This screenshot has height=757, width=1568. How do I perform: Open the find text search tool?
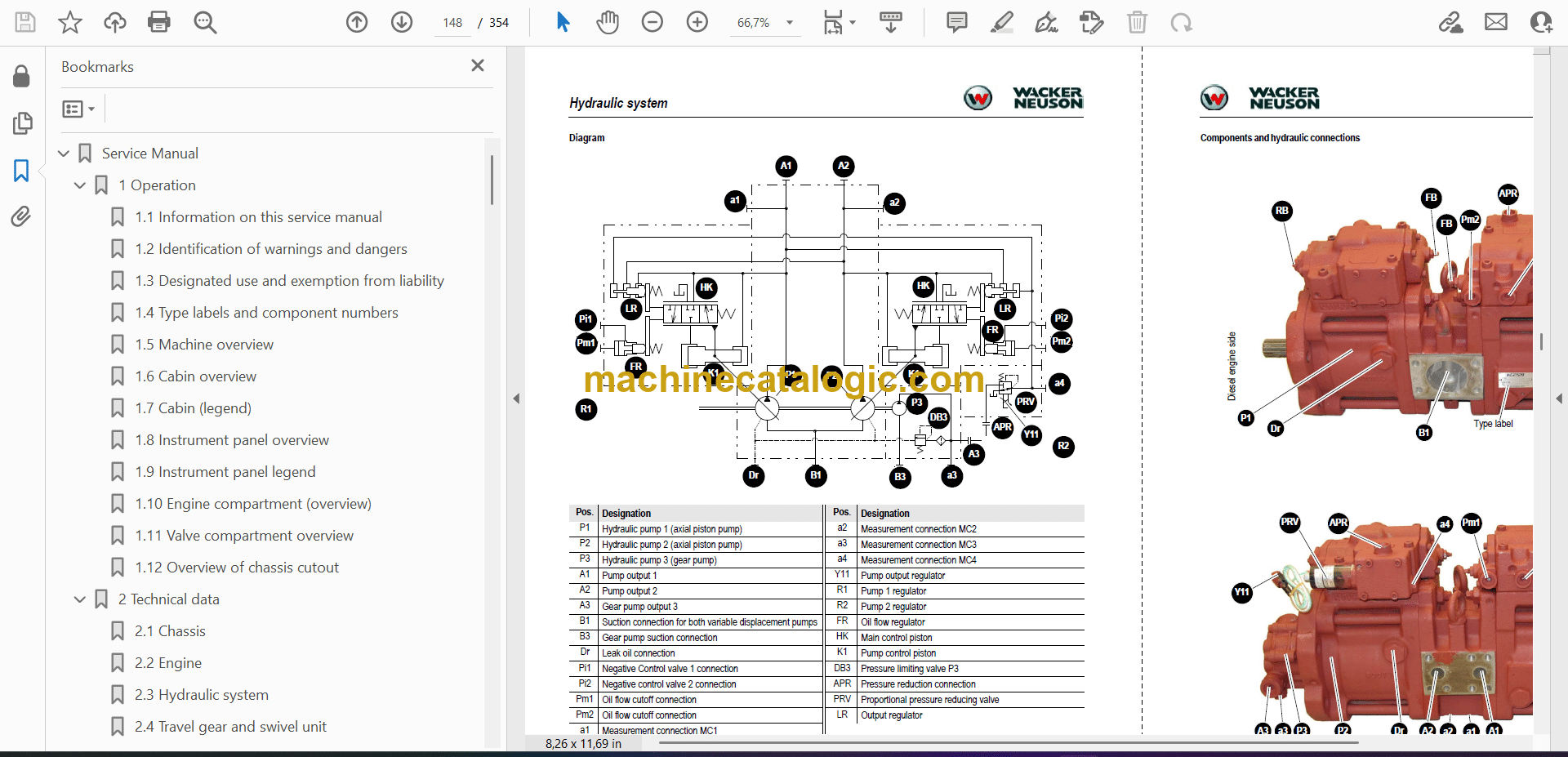click(x=205, y=22)
